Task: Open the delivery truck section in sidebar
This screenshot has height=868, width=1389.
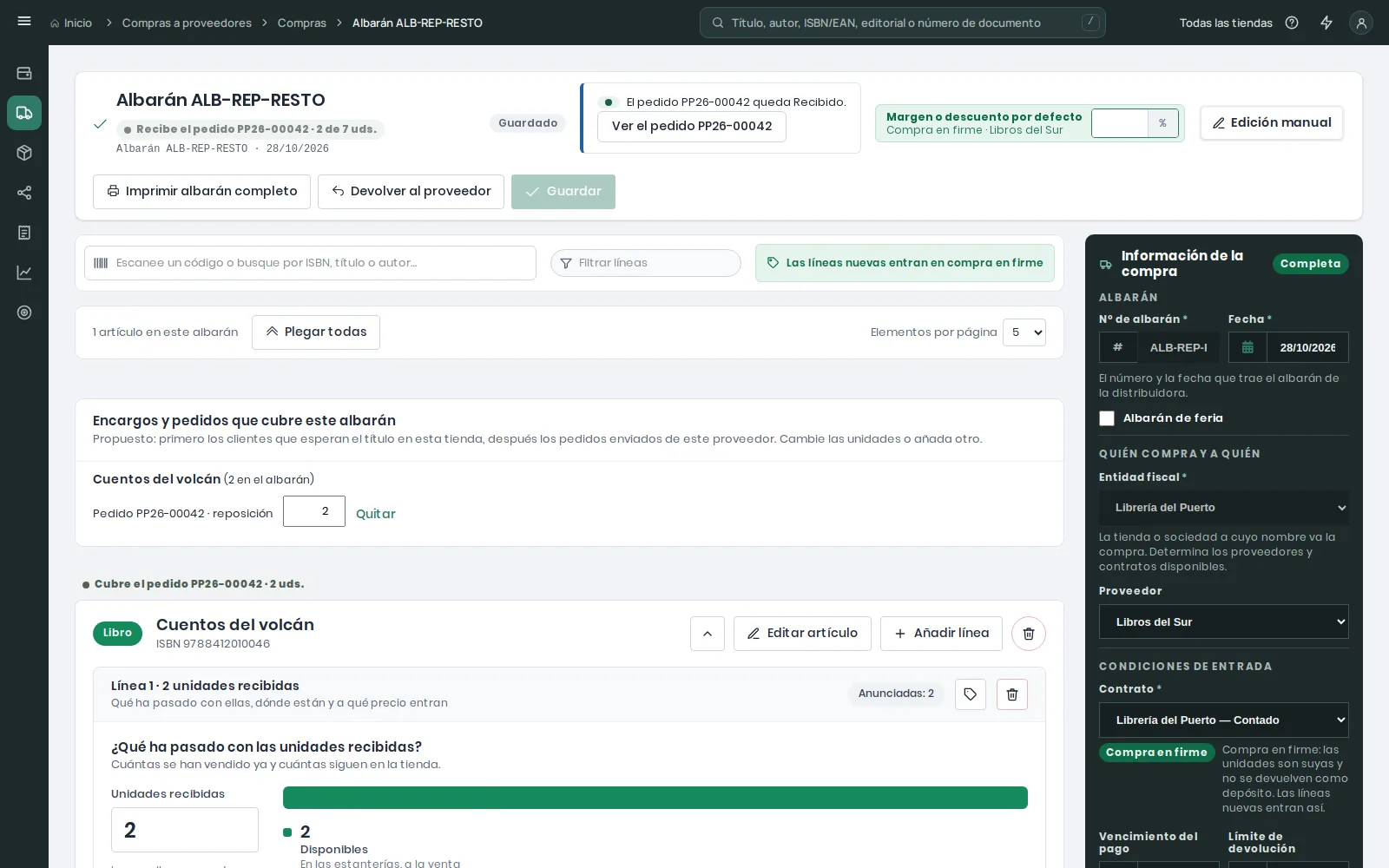Action: coord(24,113)
